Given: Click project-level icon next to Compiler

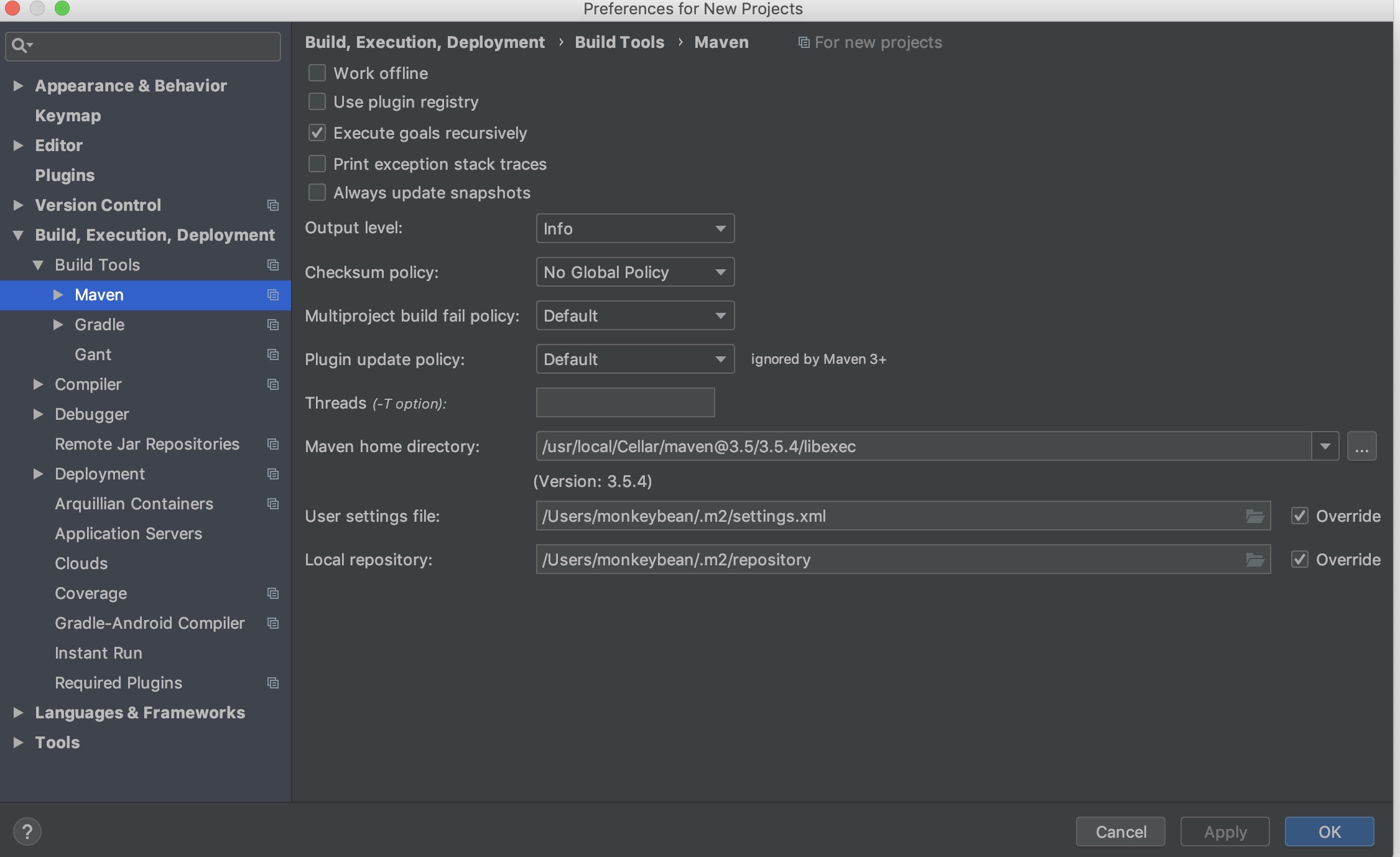Looking at the screenshot, I should coord(273,384).
